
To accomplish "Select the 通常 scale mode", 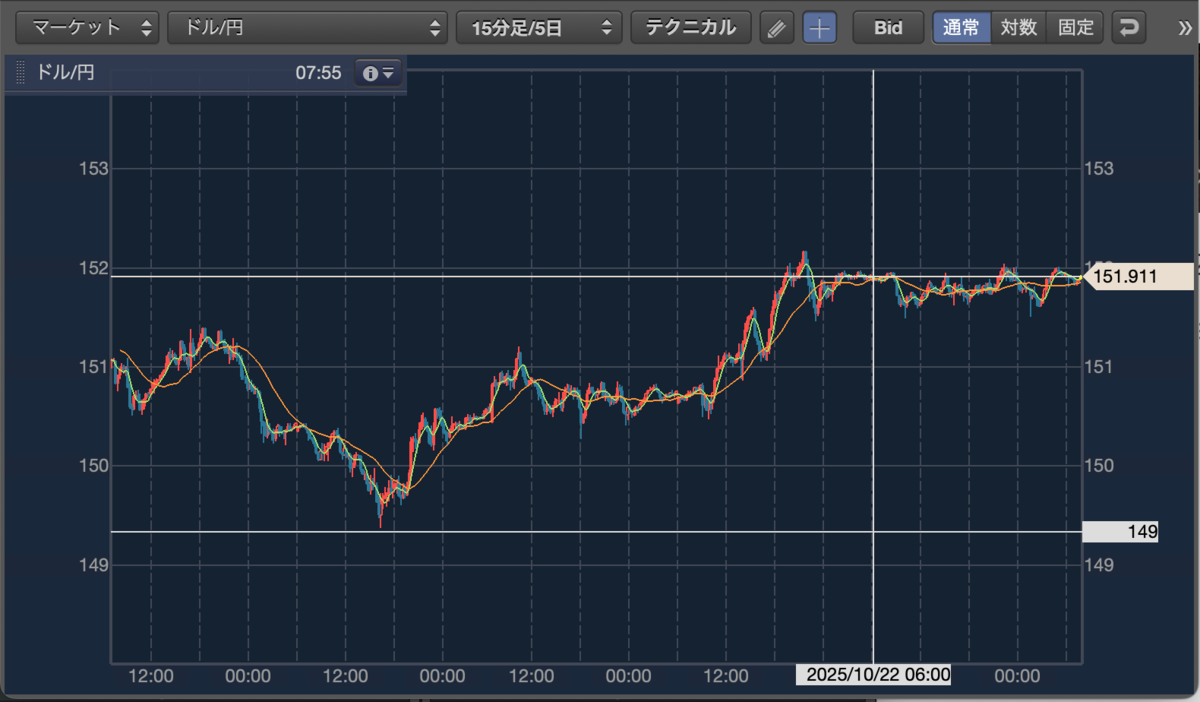I will tap(962, 28).
